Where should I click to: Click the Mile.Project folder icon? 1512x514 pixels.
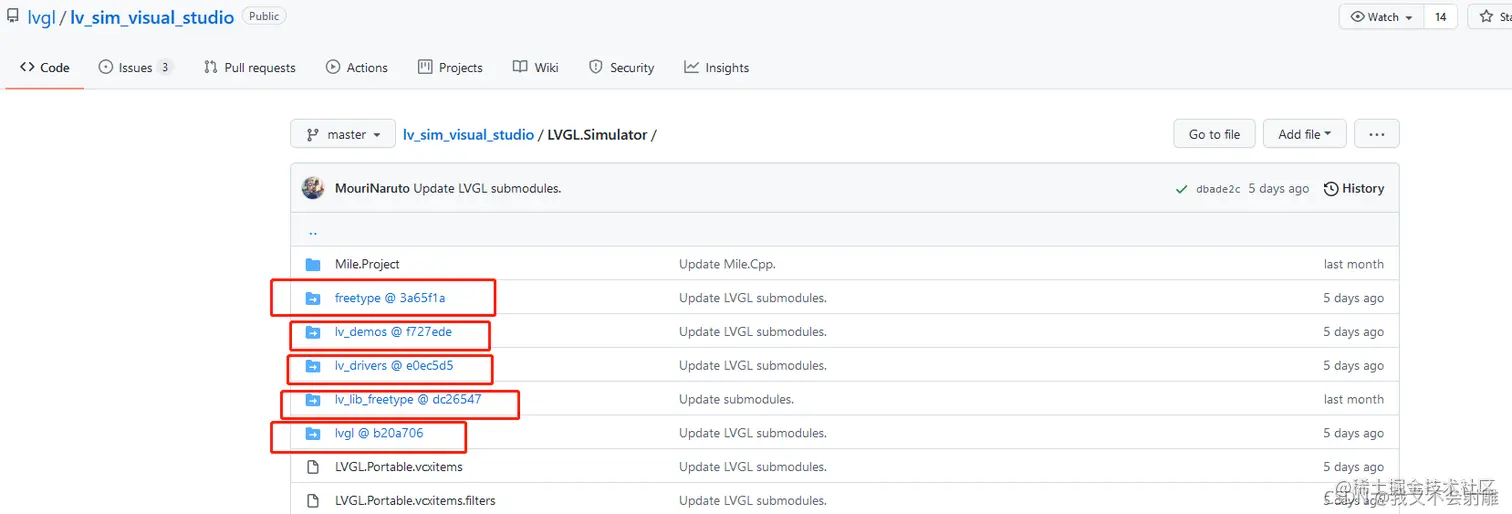tap(313, 264)
